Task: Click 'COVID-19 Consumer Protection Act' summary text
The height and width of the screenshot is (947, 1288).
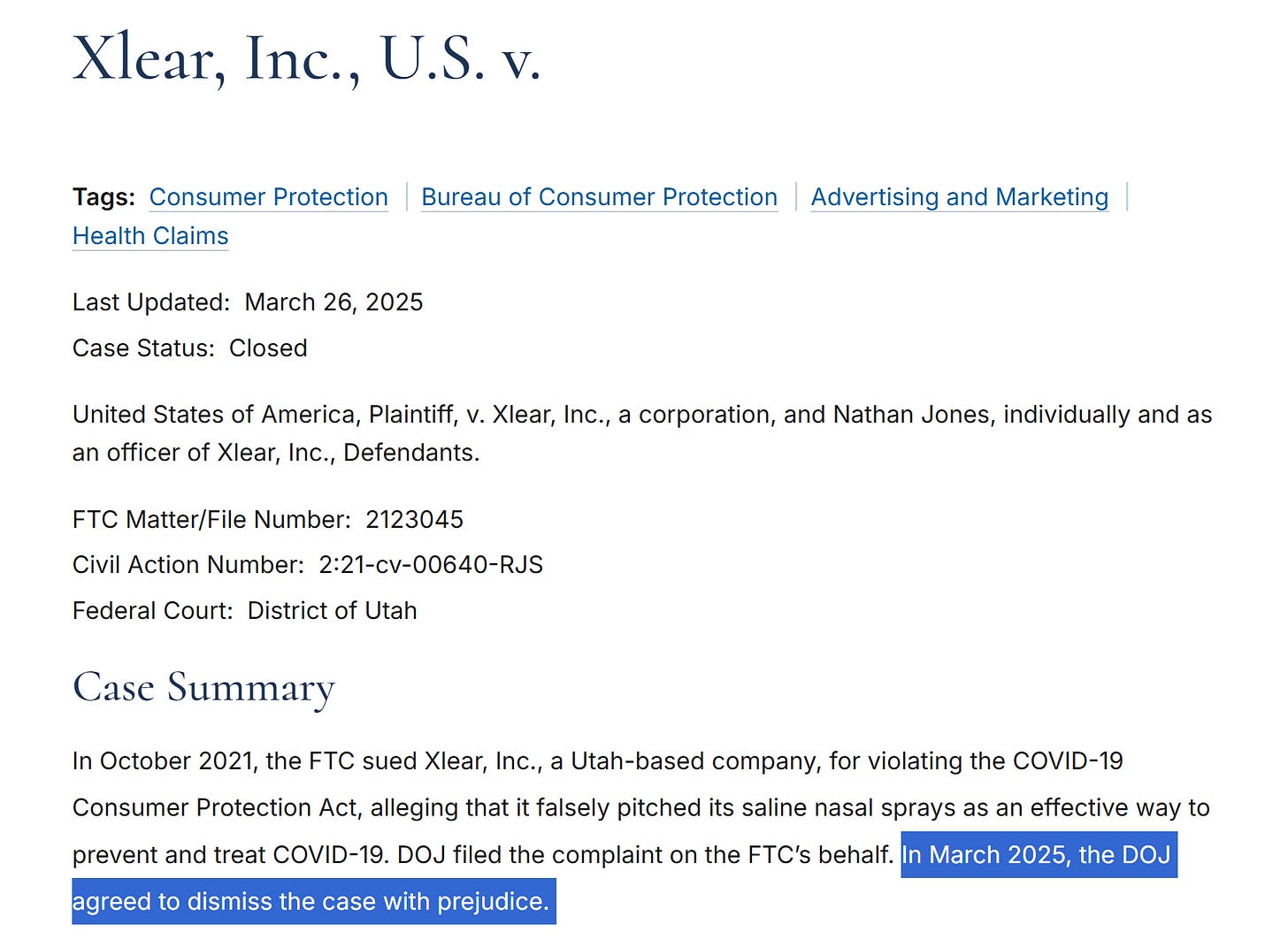Action: (x=598, y=784)
